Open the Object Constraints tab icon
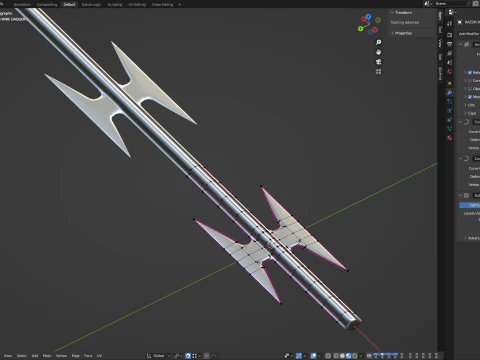The height and width of the screenshot is (360, 480). (x=450, y=119)
